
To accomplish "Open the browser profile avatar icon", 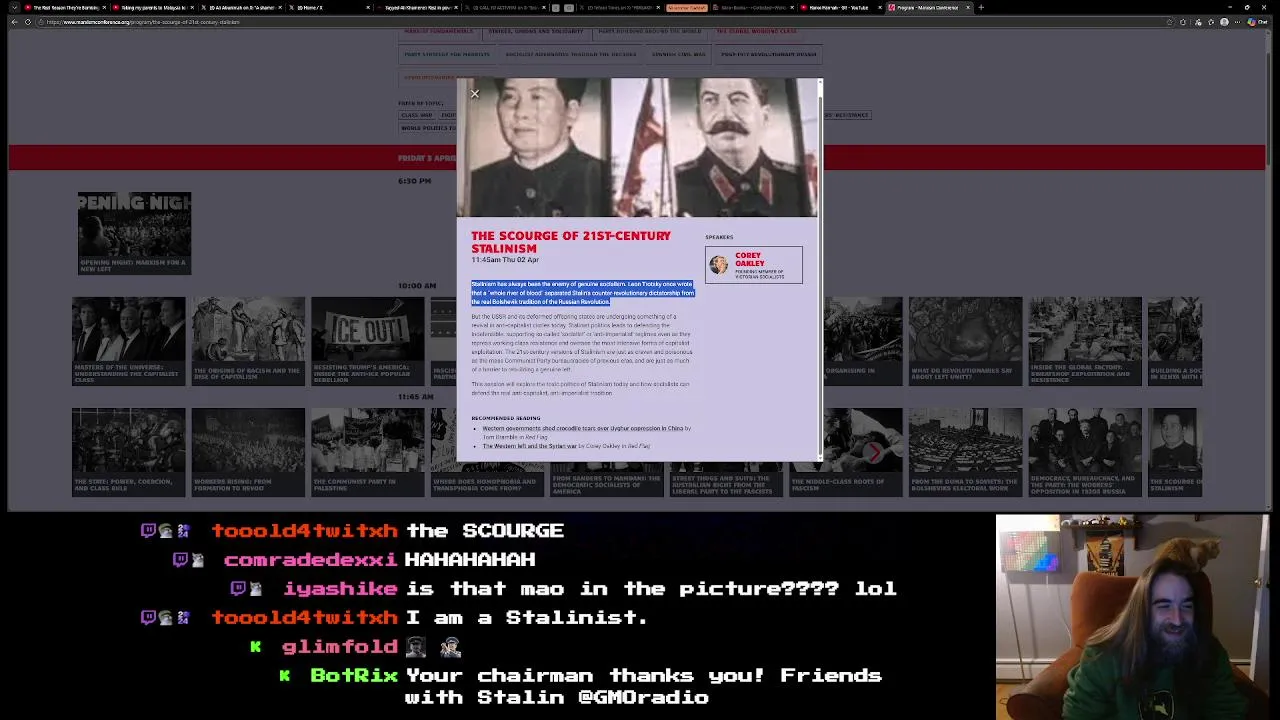I will (x=1224, y=22).
